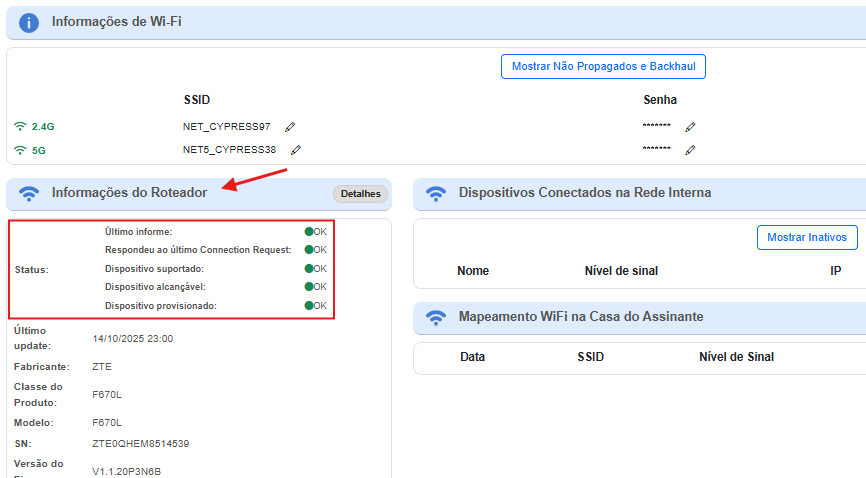The height and width of the screenshot is (478, 866).
Task: Click the Nome column header
Action: (x=473, y=271)
